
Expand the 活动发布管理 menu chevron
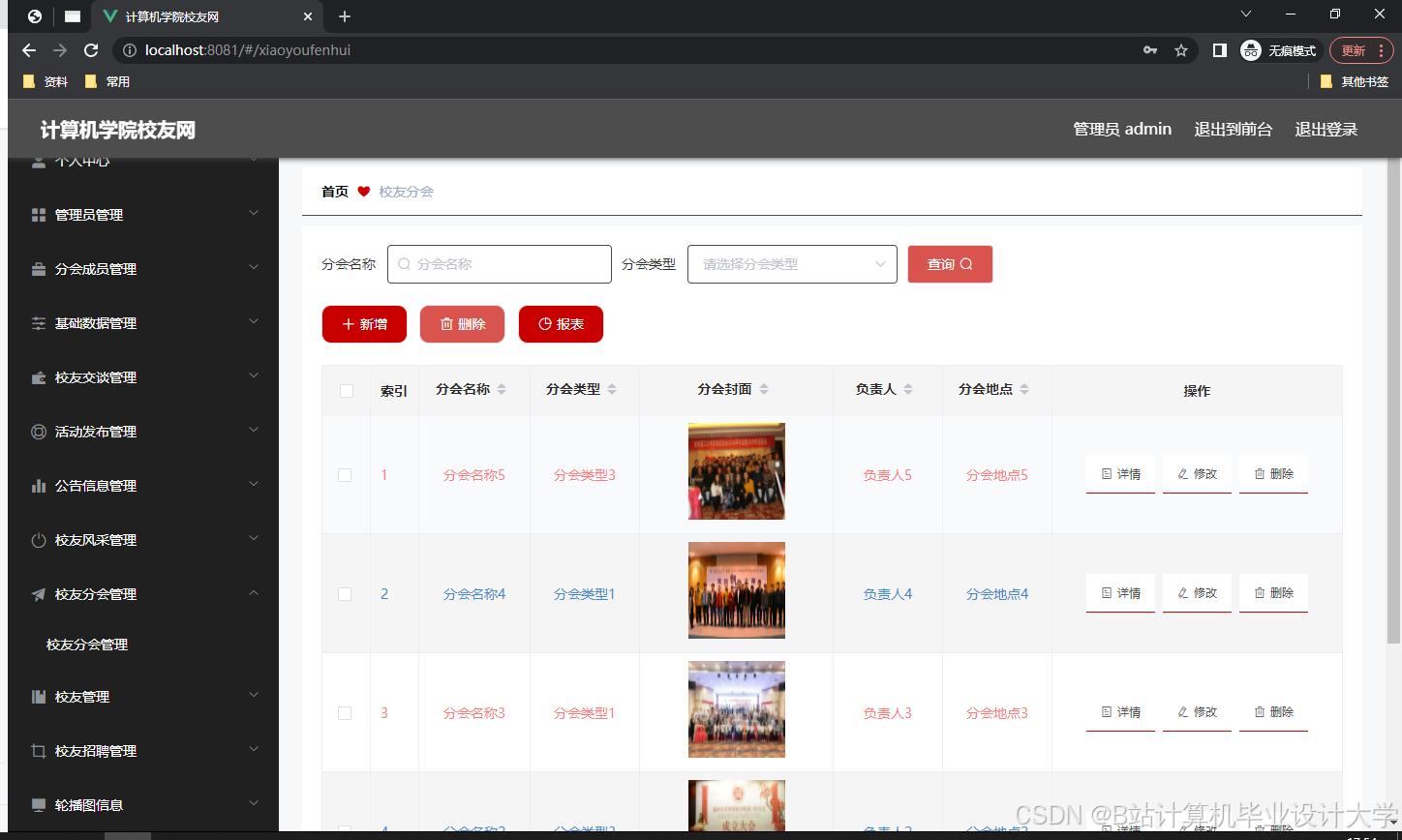click(254, 430)
